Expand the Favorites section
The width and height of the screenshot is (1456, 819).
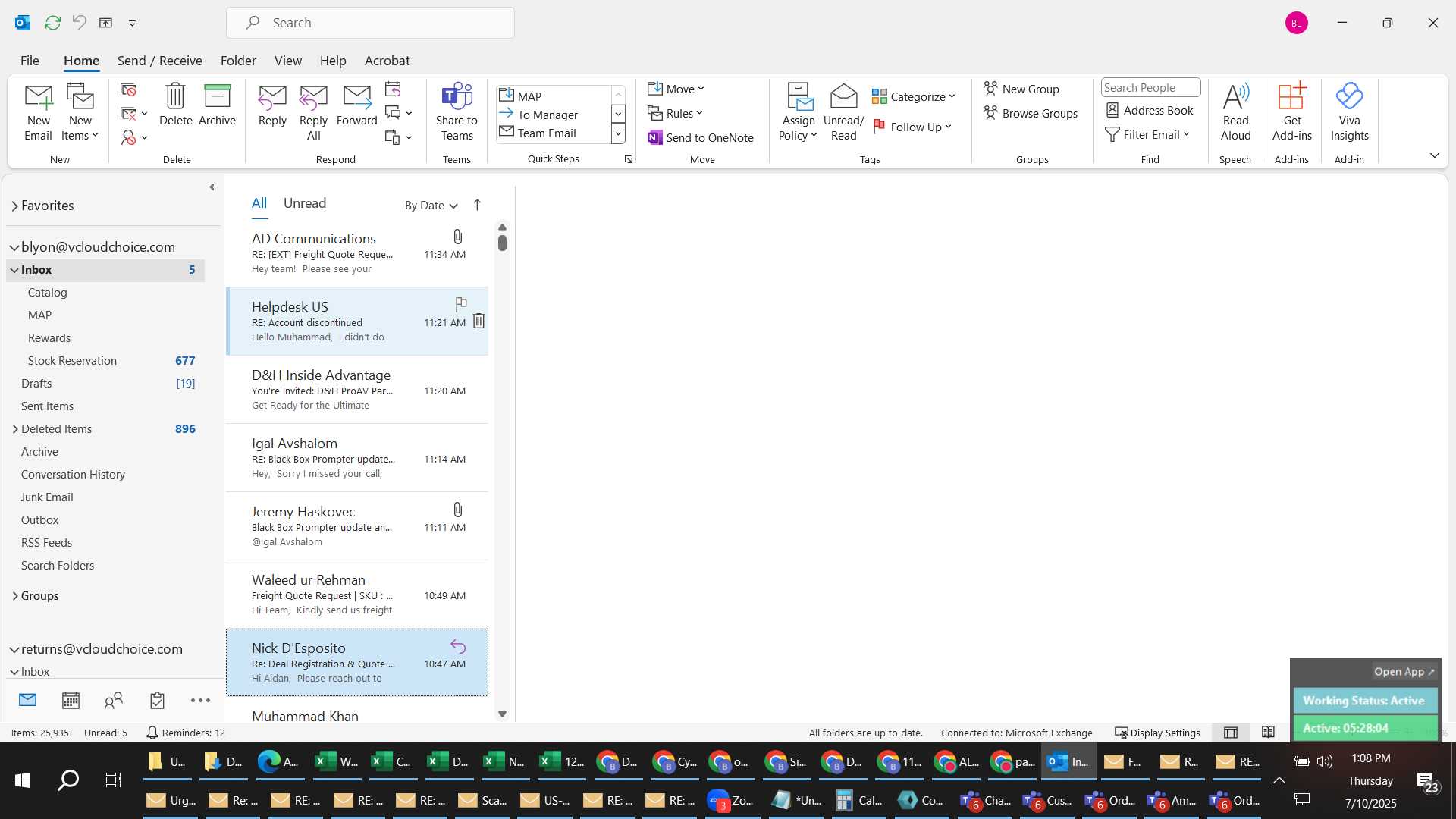tap(14, 206)
